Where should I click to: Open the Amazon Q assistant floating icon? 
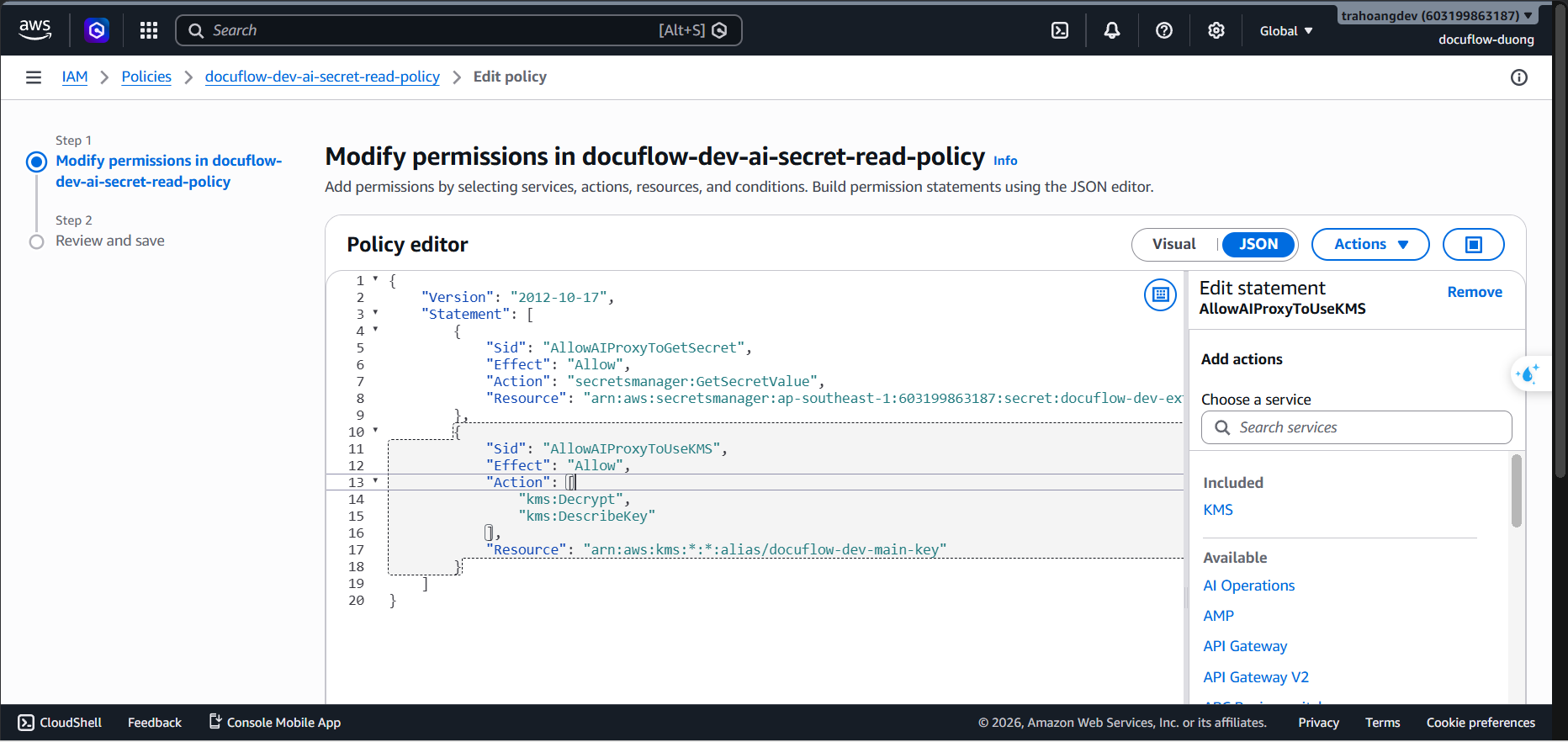coord(1528,374)
